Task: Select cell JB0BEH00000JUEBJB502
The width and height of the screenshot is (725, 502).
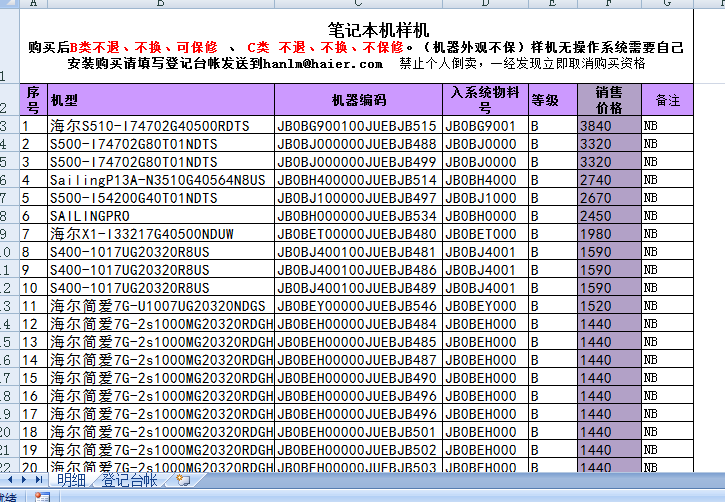Action: 358,450
